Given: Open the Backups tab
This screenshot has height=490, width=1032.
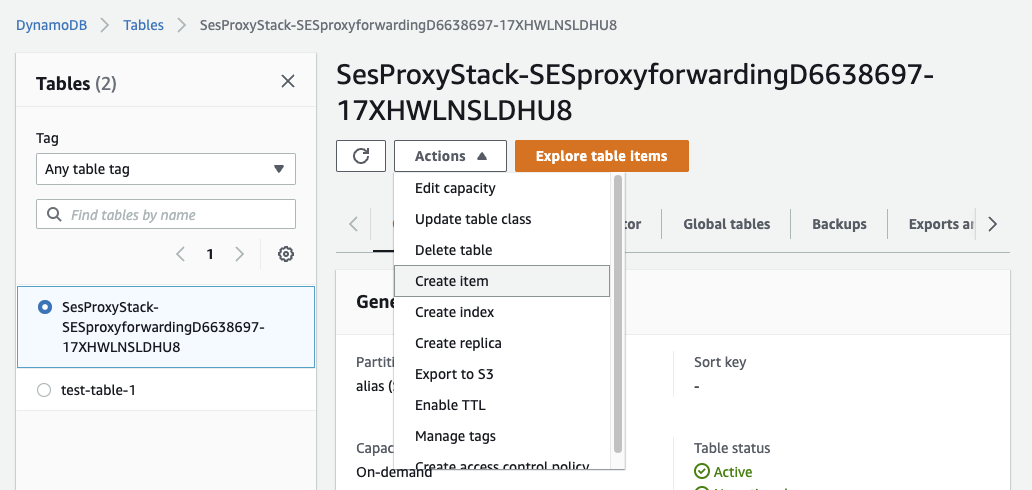Looking at the screenshot, I should click(839, 225).
